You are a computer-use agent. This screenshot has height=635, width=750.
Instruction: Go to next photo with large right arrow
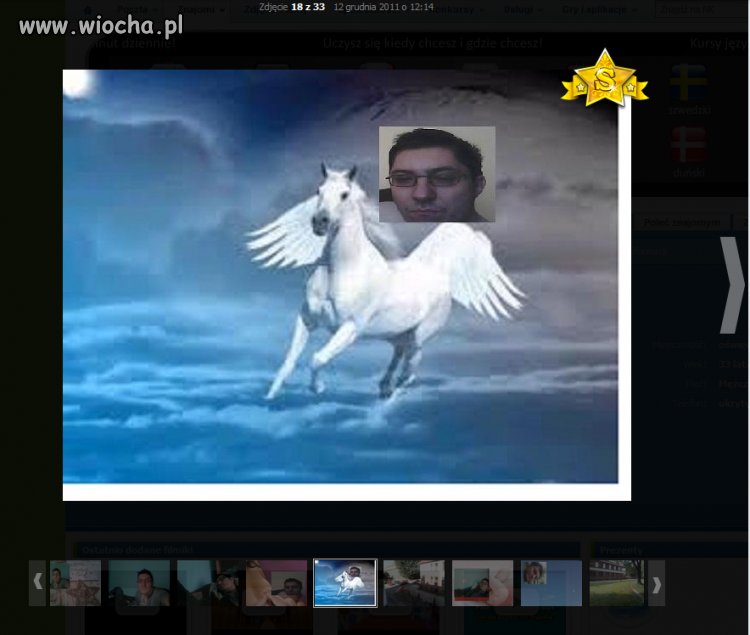733,285
